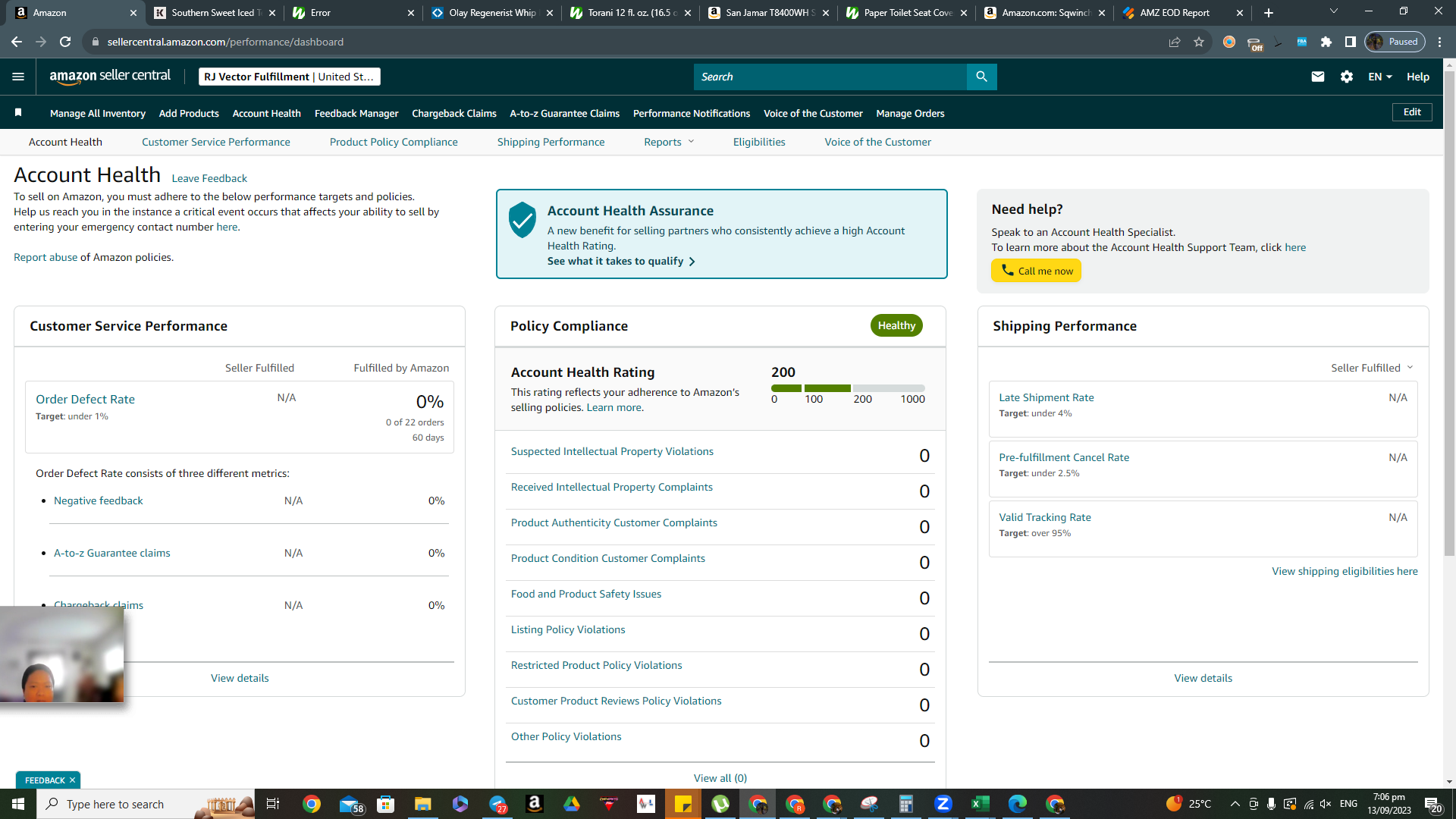Screen dimensions: 1456x819
Task: Open the settings gear icon
Action: click(1347, 77)
